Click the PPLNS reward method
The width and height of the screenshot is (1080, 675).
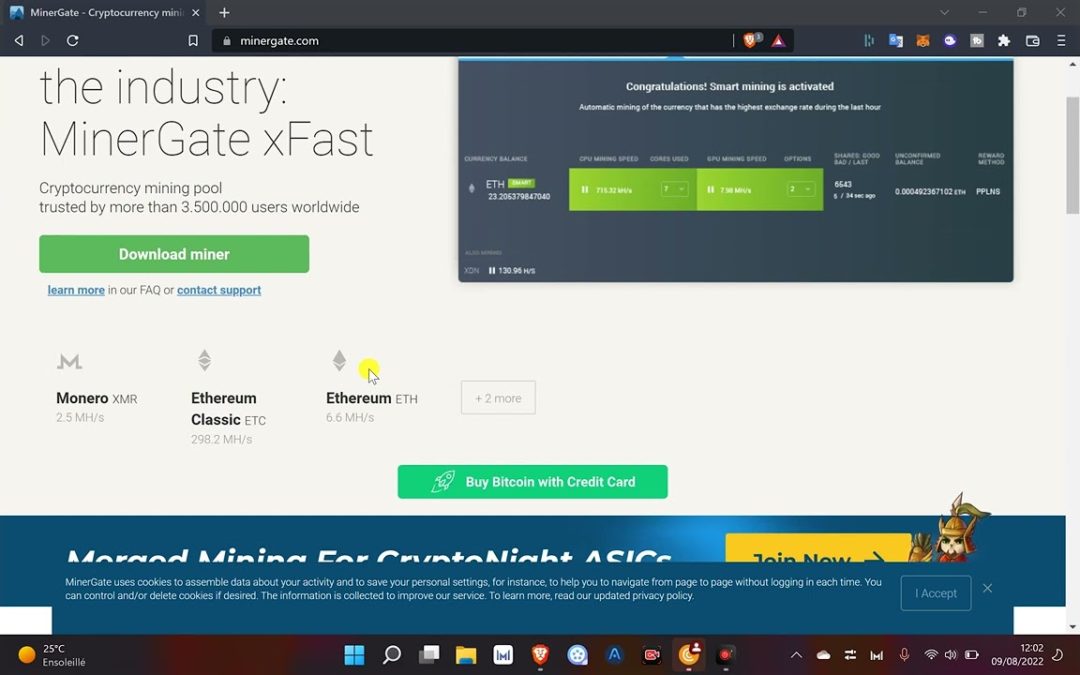pyautogui.click(x=988, y=191)
